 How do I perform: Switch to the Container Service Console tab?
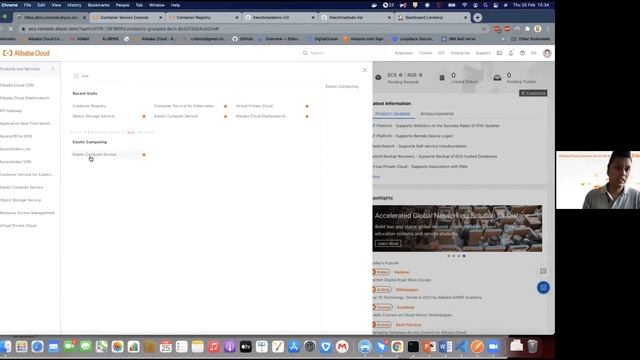pos(127,18)
